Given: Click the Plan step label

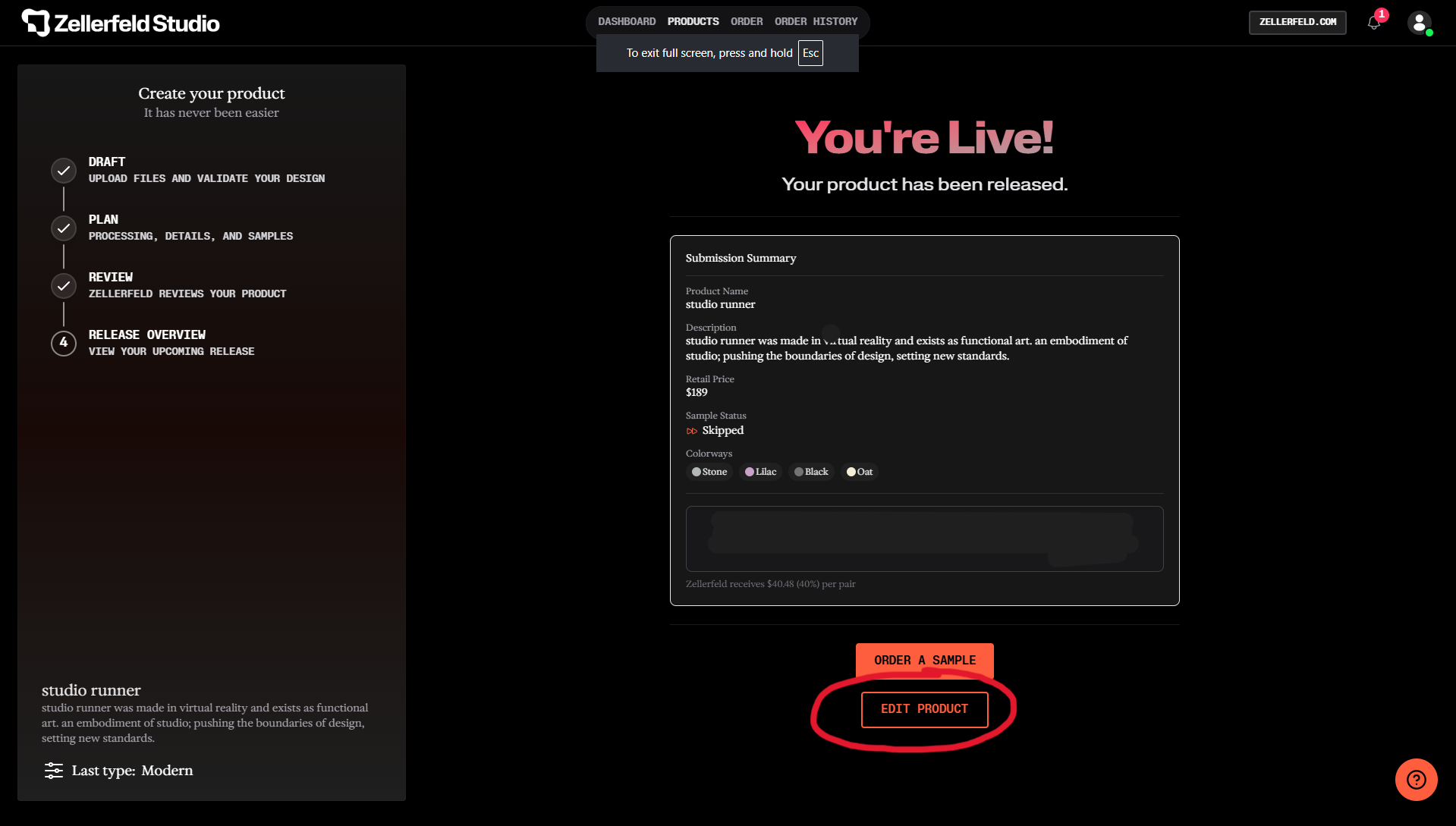Looking at the screenshot, I should (x=103, y=219).
